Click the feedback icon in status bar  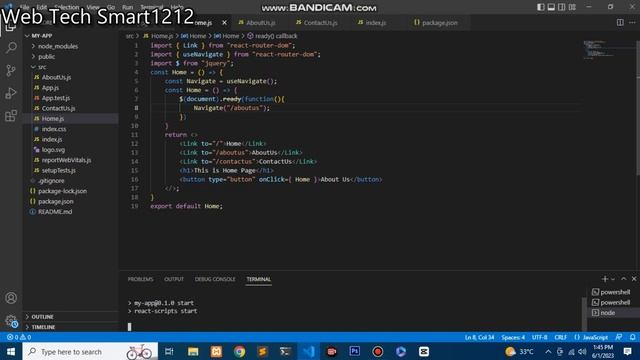619,337
